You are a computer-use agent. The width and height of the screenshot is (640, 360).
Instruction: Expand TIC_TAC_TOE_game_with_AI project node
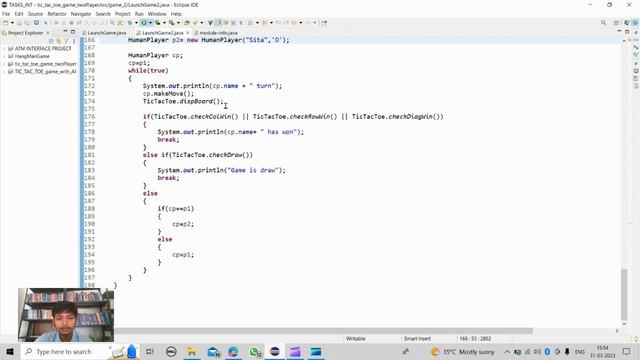[4, 71]
